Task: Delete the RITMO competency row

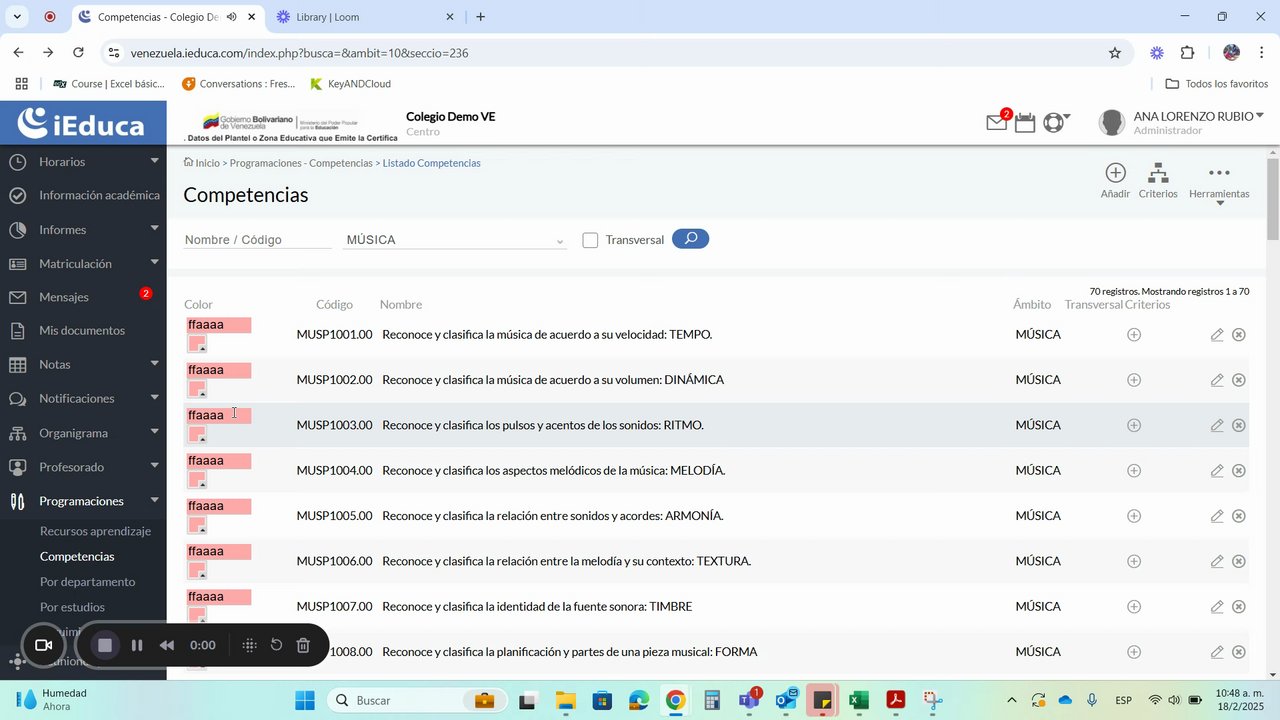Action: point(1239,425)
